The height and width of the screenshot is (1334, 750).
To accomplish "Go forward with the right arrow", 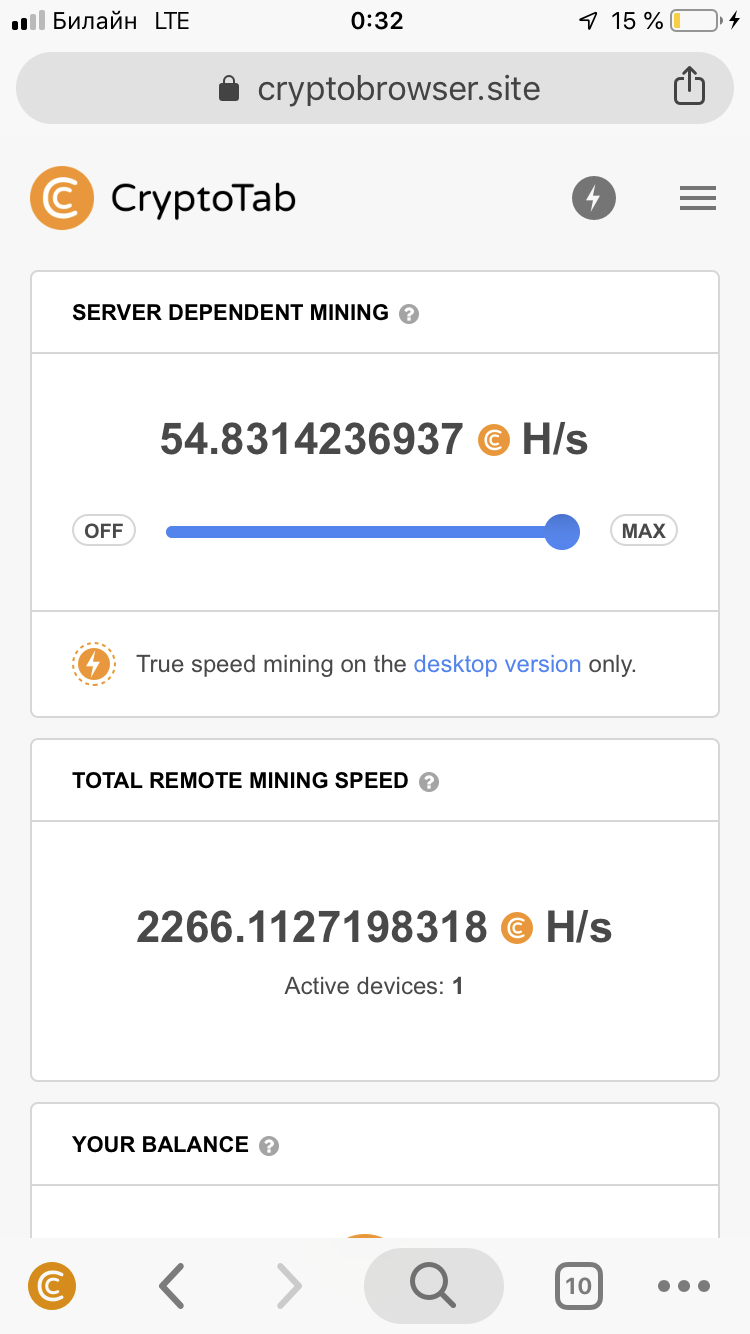I will tap(288, 1286).
